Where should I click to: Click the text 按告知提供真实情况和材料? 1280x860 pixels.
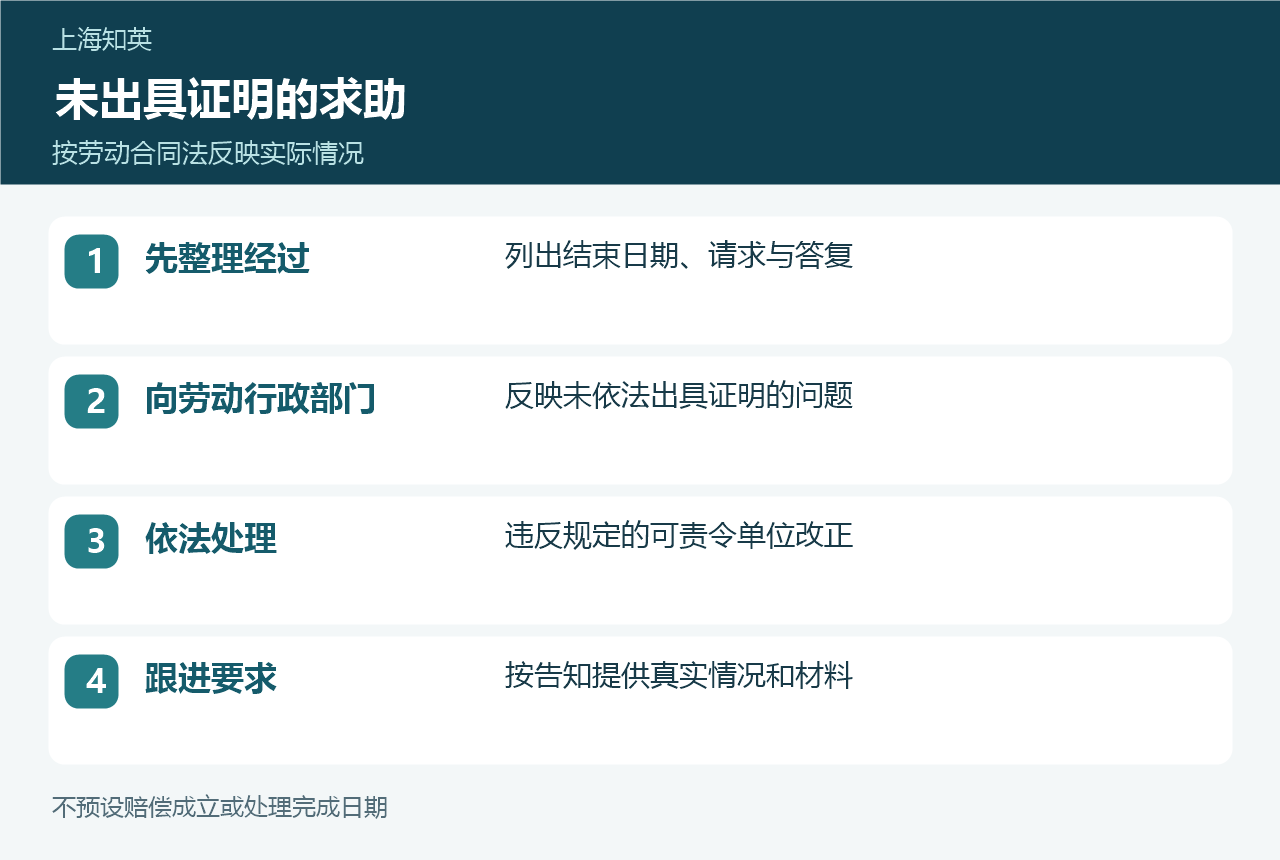tap(679, 676)
